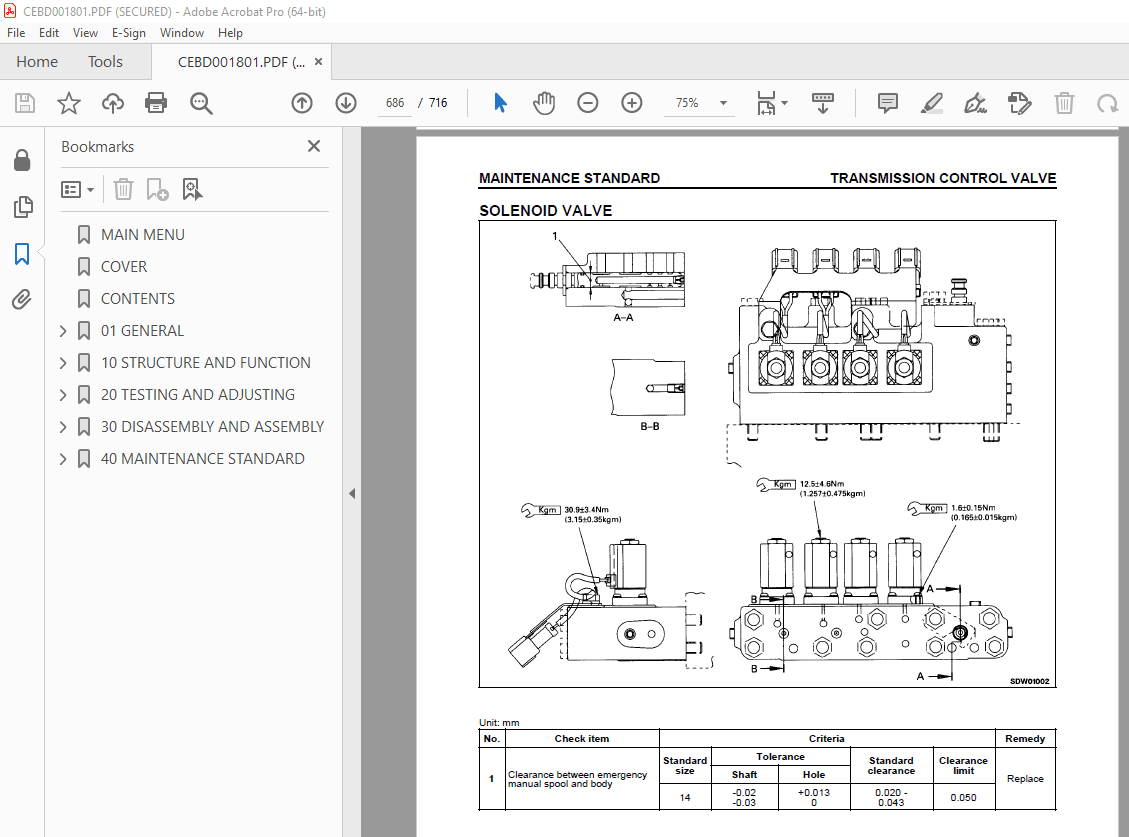Find current bookmark icon
Image resolution: width=1129 pixels, height=837 pixels.
tap(192, 189)
